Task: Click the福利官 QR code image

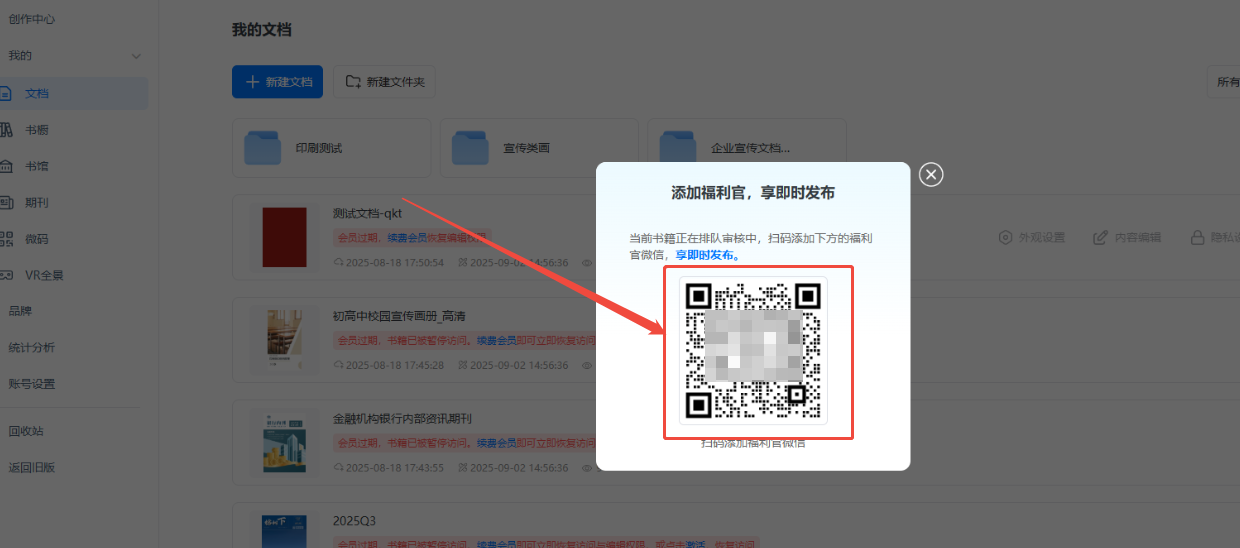Action: (753, 350)
